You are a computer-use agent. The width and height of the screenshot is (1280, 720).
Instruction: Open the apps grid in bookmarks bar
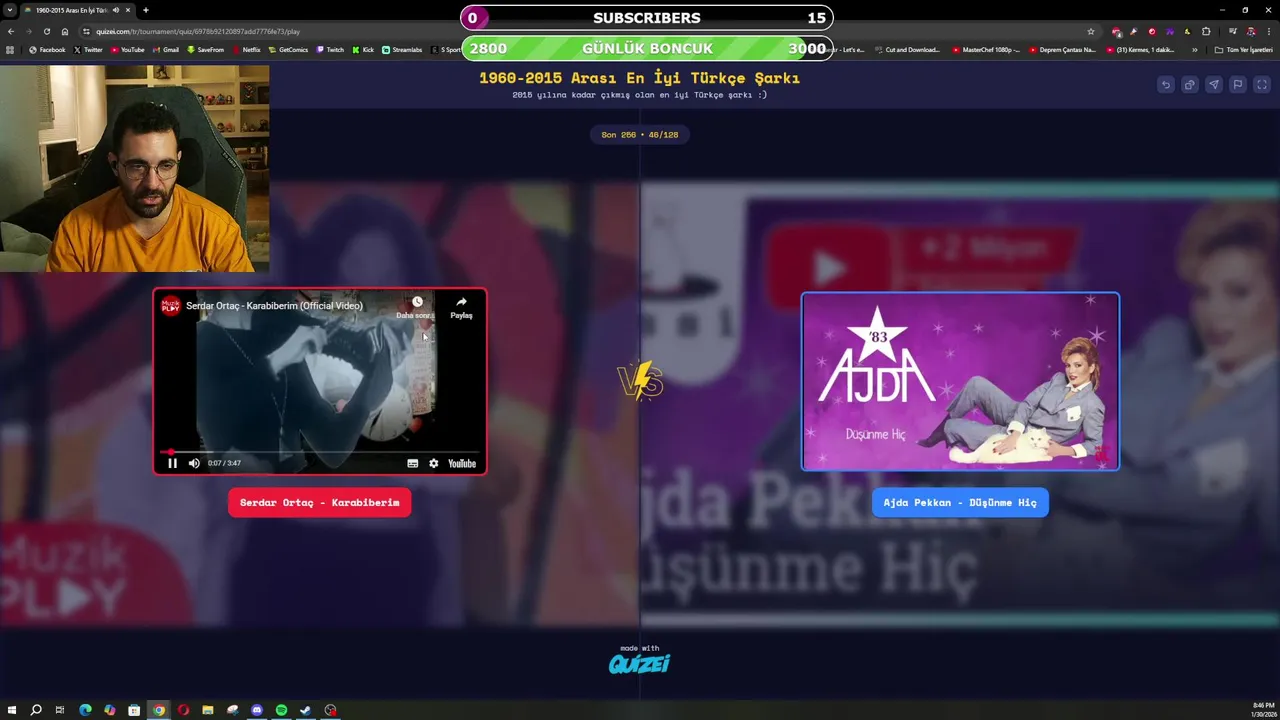click(10, 49)
